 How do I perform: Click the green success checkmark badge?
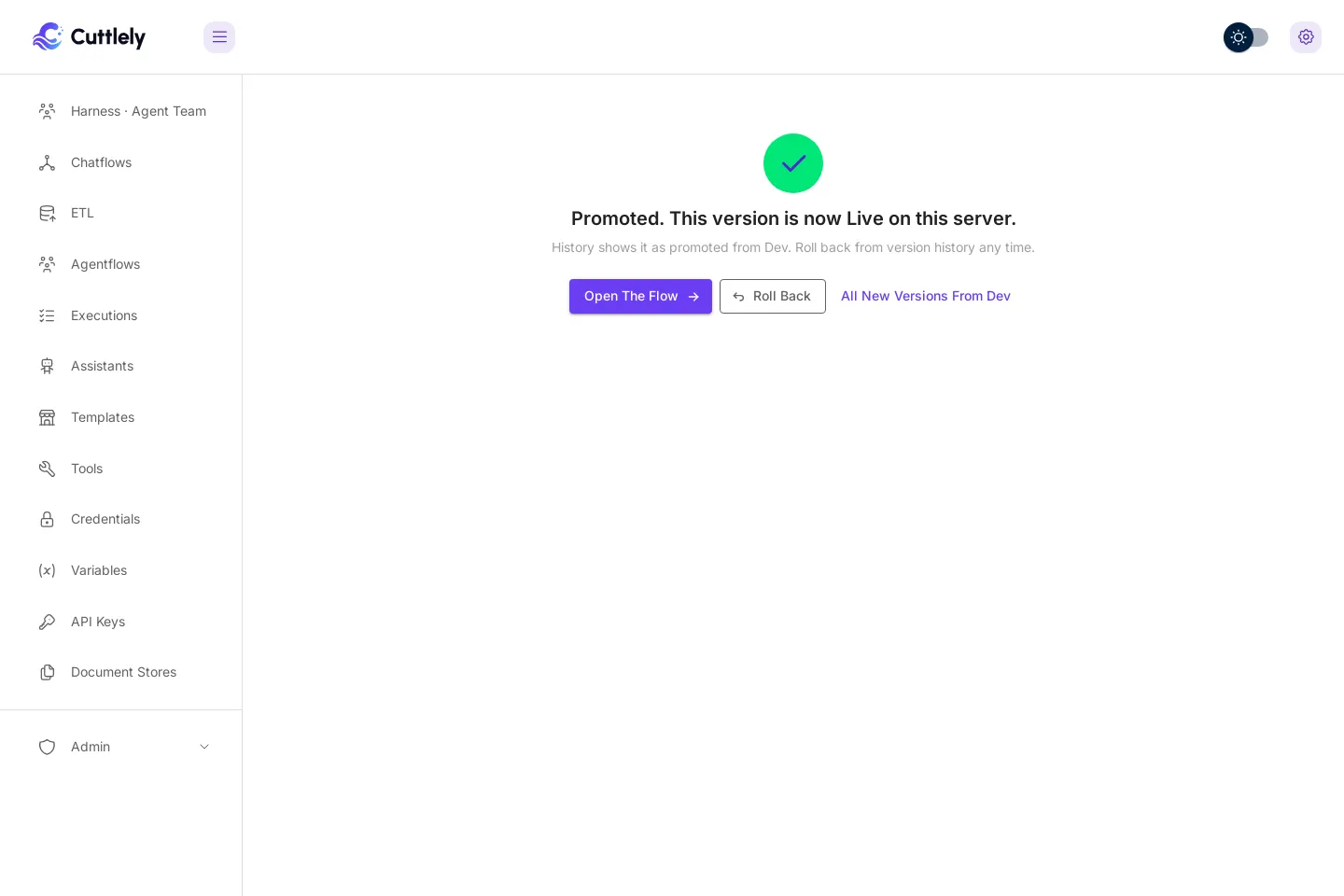(793, 163)
